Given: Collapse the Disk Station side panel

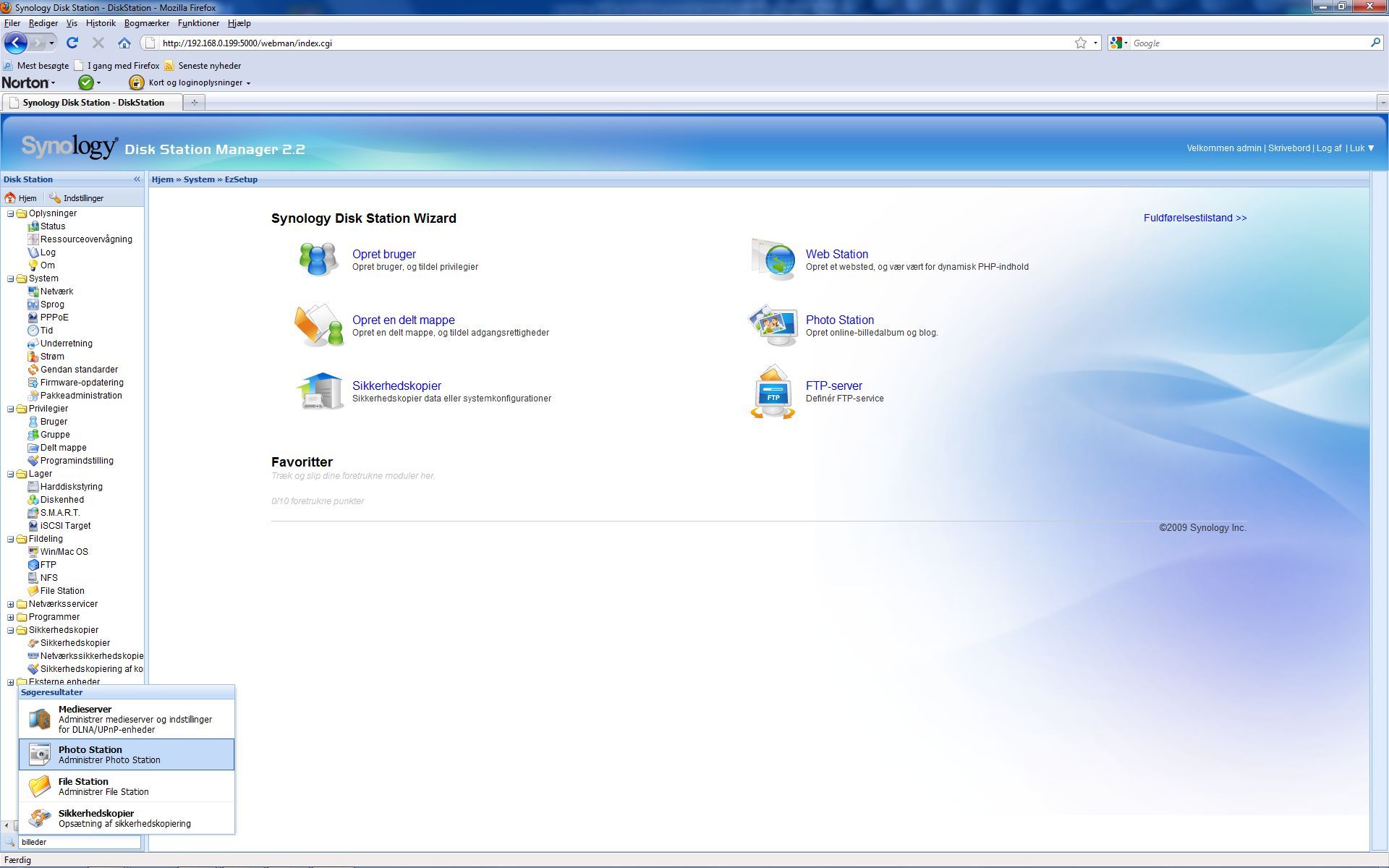Looking at the screenshot, I should coord(137,179).
